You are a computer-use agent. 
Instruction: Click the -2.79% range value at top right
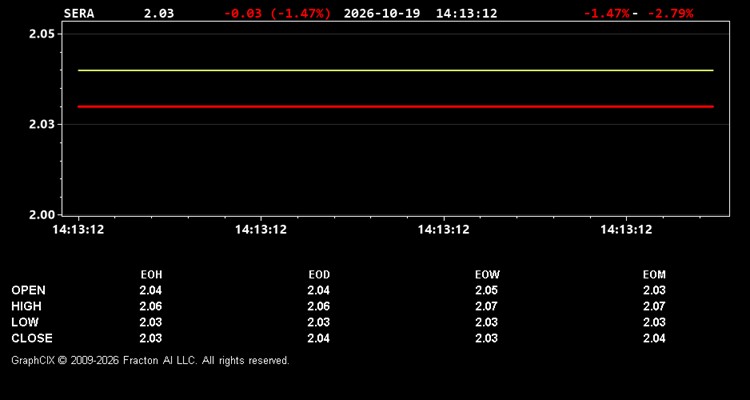coord(670,13)
